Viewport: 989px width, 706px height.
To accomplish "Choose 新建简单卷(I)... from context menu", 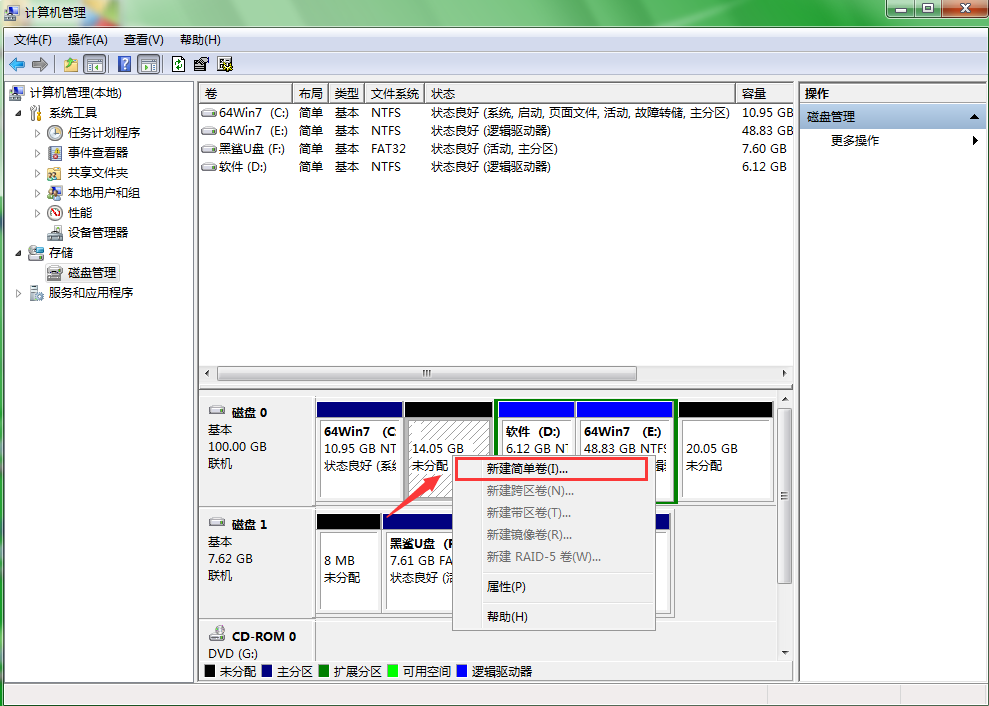I will 527,468.
